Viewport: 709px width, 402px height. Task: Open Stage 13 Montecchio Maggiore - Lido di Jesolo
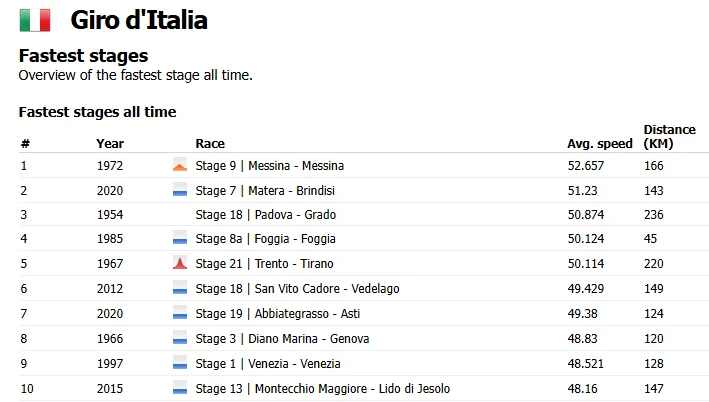tap(323, 388)
